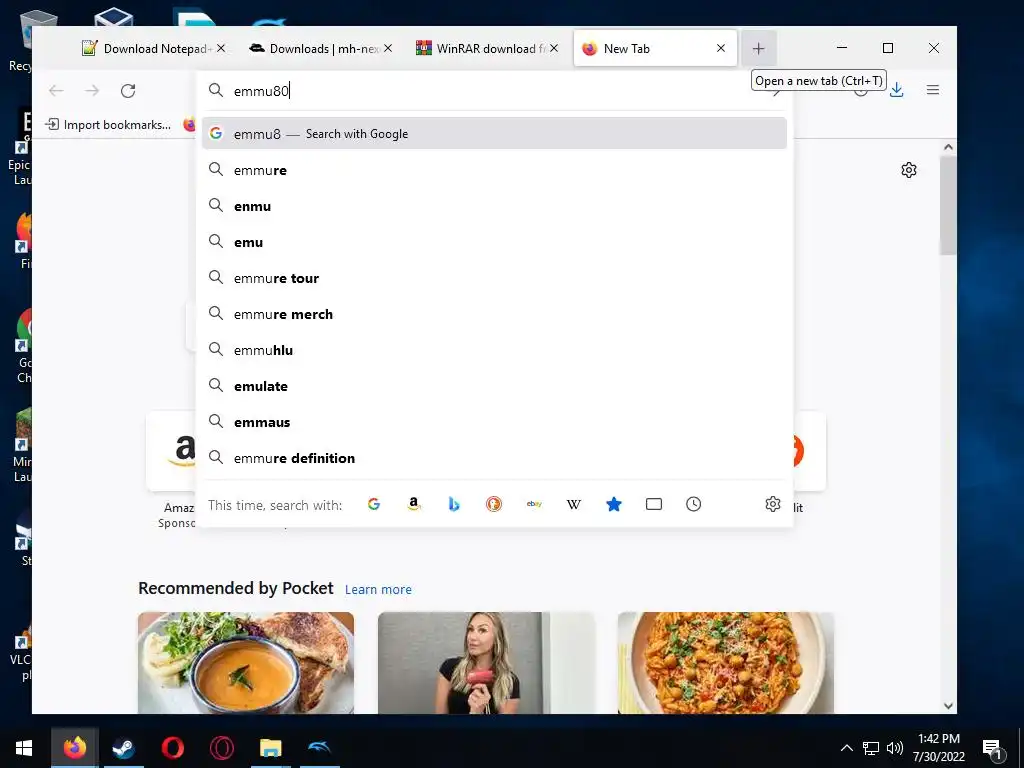Image resolution: width=1024 pixels, height=768 pixels.
Task: Switch to the Downloads mh-nex tab
Action: 321,48
